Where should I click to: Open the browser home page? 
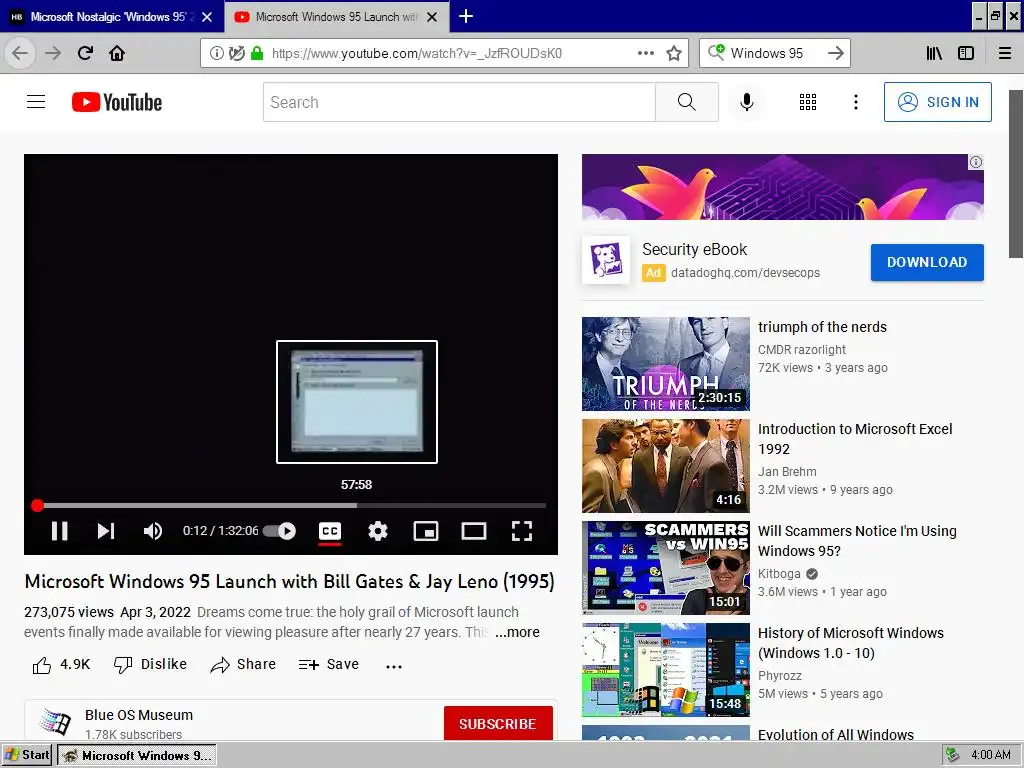coord(117,53)
